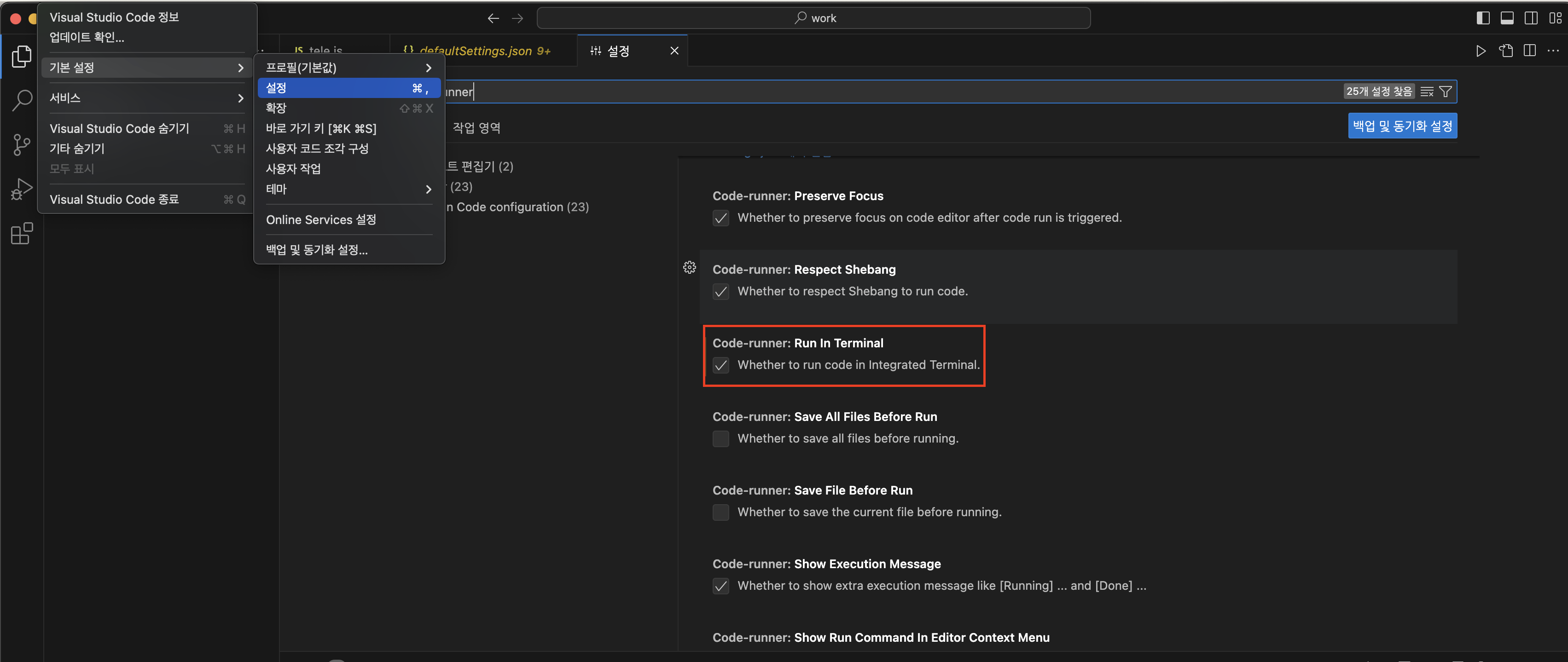Select 사용자 작업 menu entry

349,168
